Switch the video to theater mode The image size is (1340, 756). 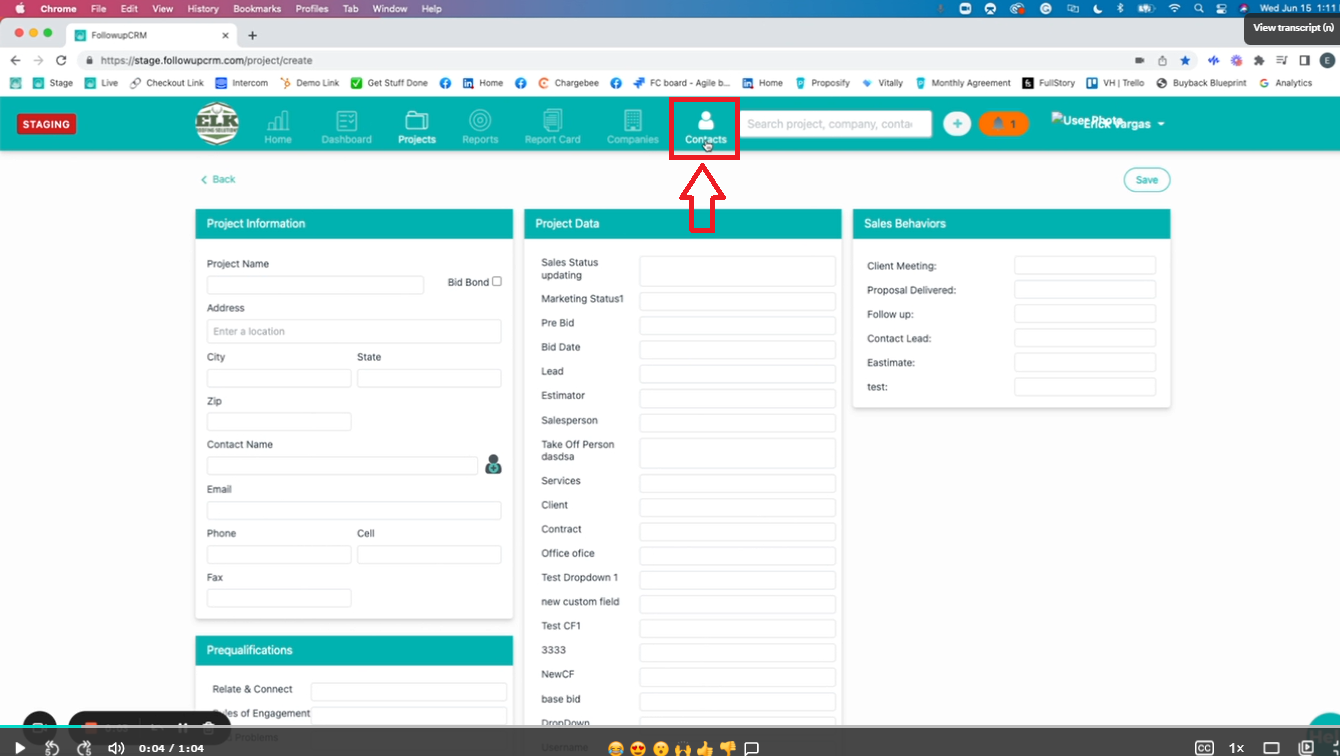(1271, 747)
